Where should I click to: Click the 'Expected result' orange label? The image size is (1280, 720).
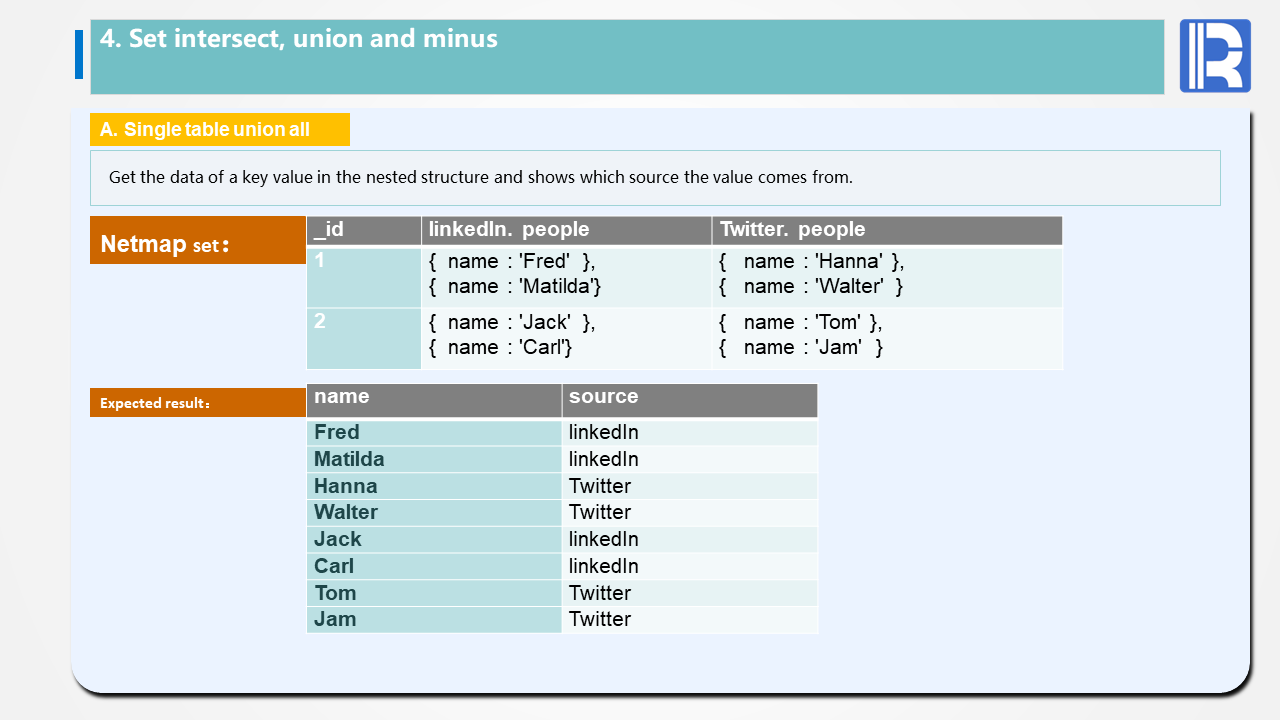(197, 403)
